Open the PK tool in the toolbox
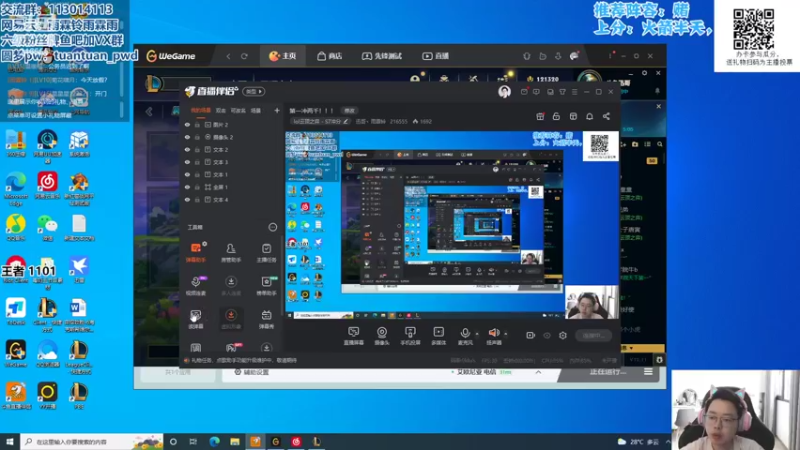 pos(231,348)
